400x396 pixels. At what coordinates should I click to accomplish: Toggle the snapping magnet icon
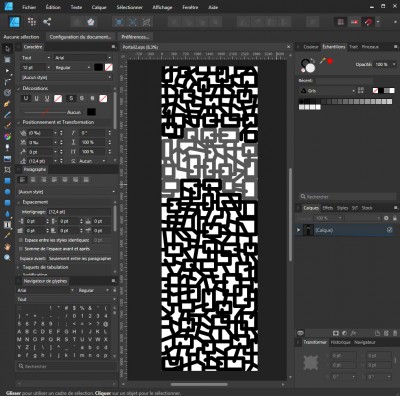[368, 22]
